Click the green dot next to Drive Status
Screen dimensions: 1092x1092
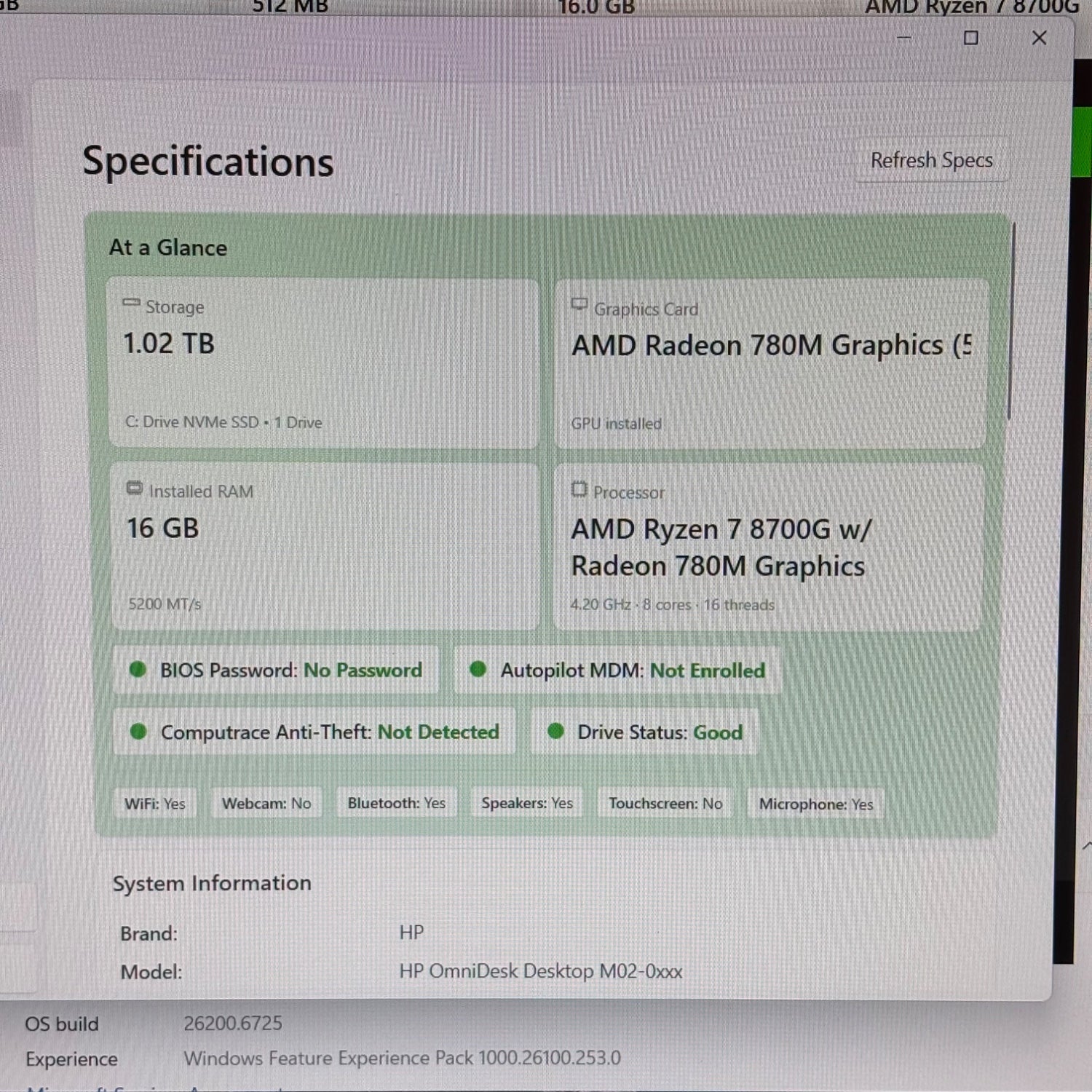tap(555, 731)
